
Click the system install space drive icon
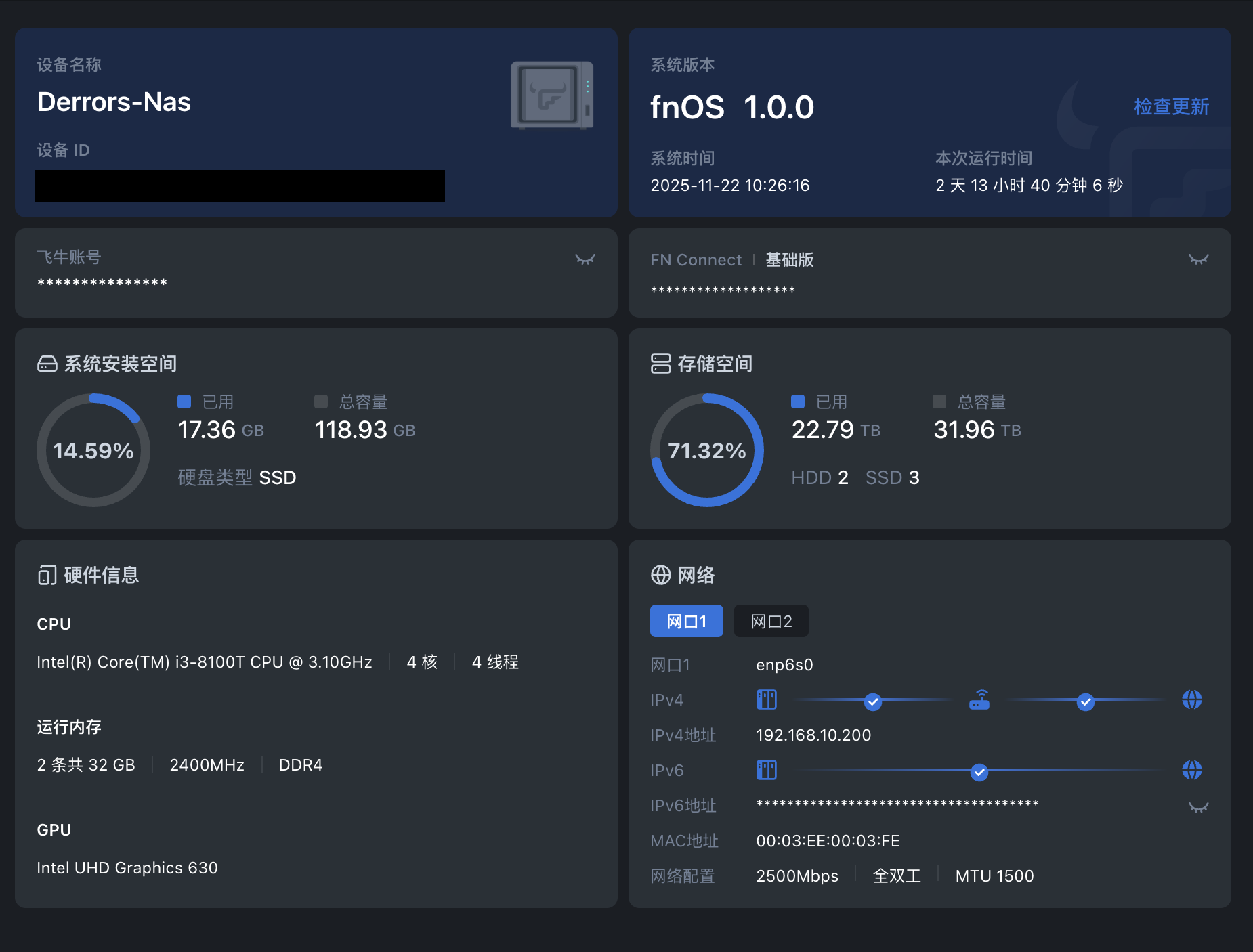point(47,364)
